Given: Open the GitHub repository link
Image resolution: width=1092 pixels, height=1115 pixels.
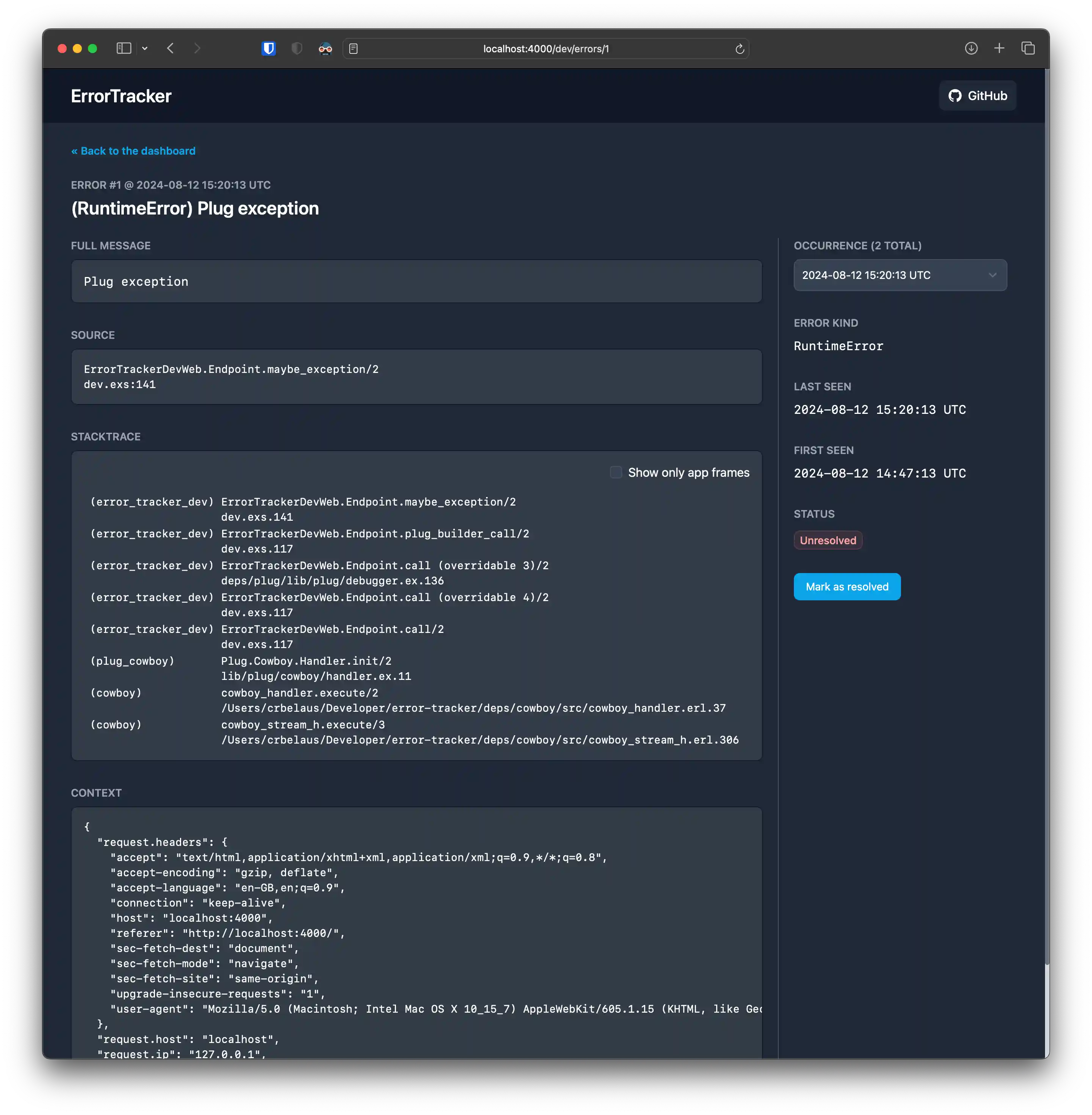Looking at the screenshot, I should pos(977,95).
